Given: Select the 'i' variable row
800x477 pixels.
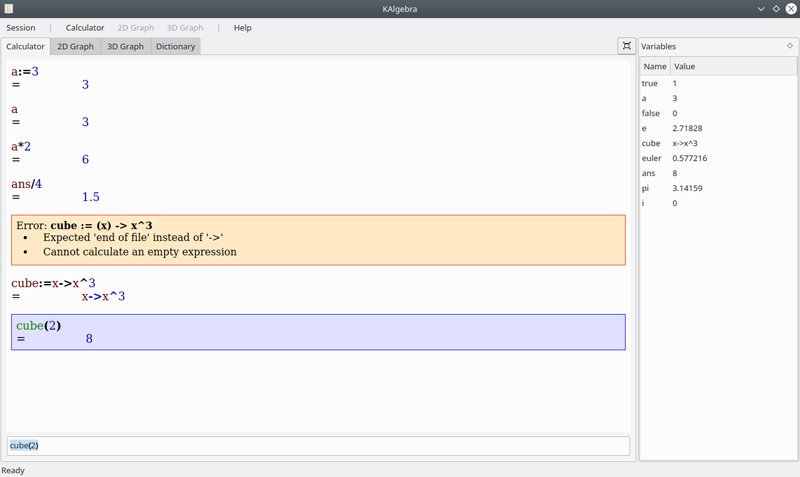Looking at the screenshot, I should pos(718,203).
